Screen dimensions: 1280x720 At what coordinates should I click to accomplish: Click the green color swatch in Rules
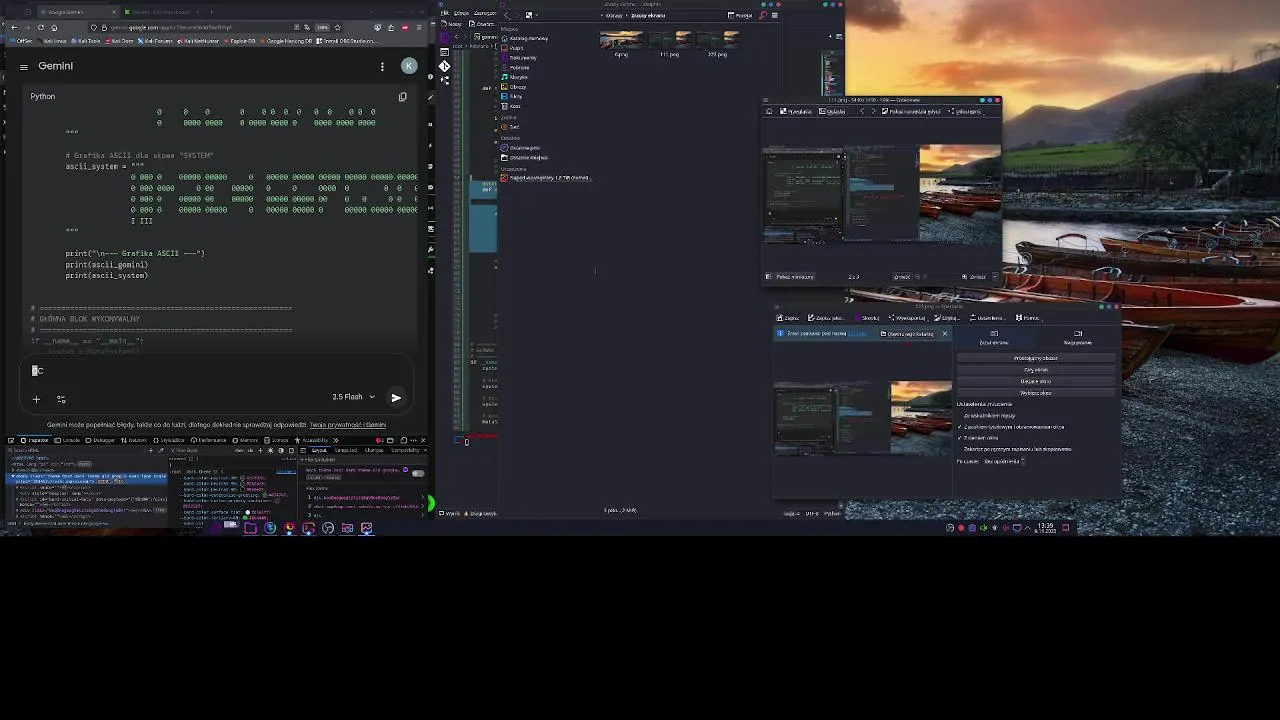245,518
